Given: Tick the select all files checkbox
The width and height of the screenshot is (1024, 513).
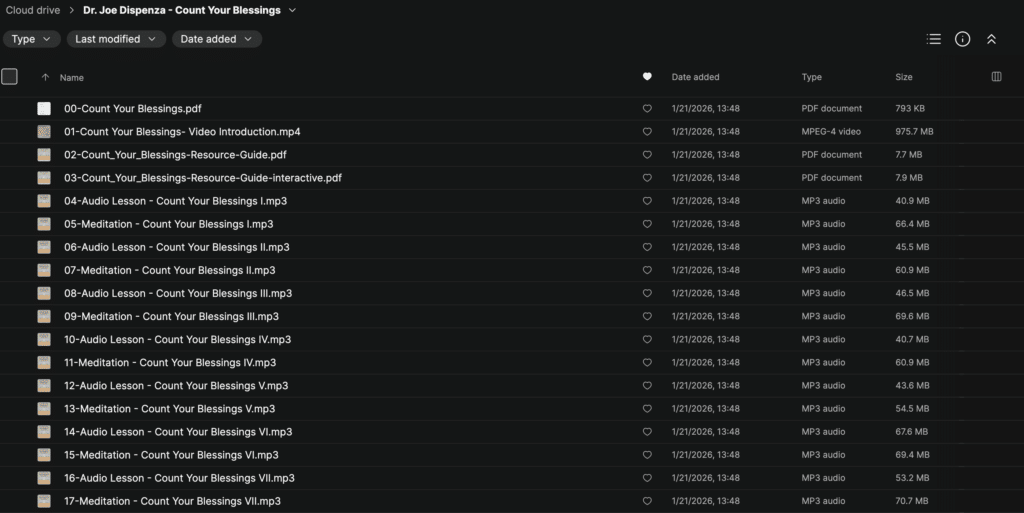Looking at the screenshot, I should [x=10, y=76].
